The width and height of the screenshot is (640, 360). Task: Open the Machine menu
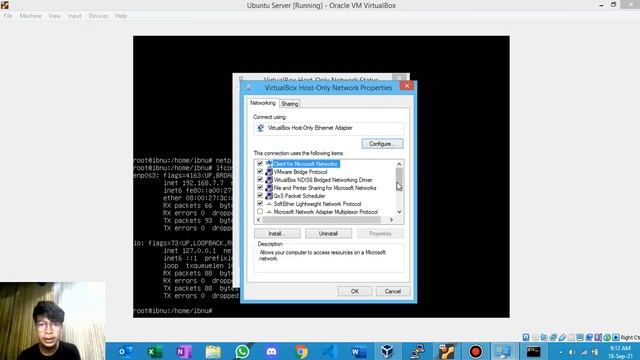pyautogui.click(x=31, y=16)
